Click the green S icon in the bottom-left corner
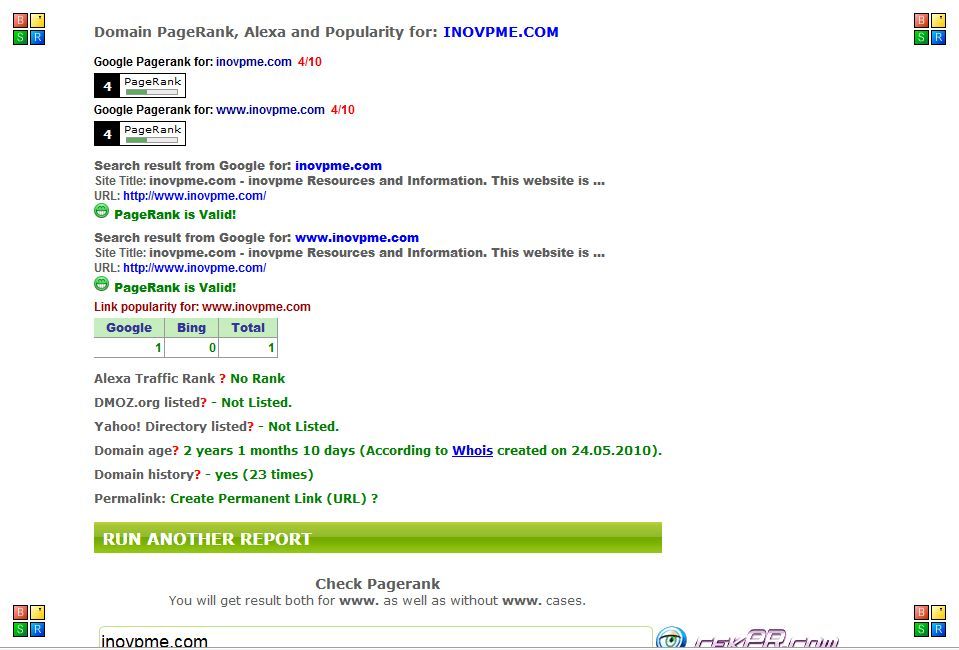Viewport: 959px width, 650px height. pos(20,629)
